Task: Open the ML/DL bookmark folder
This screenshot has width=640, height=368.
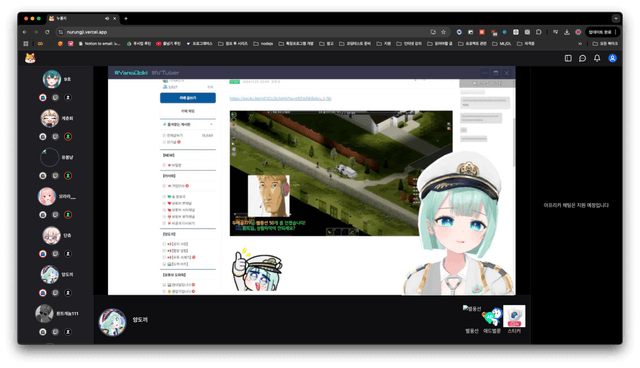Action: click(502, 44)
